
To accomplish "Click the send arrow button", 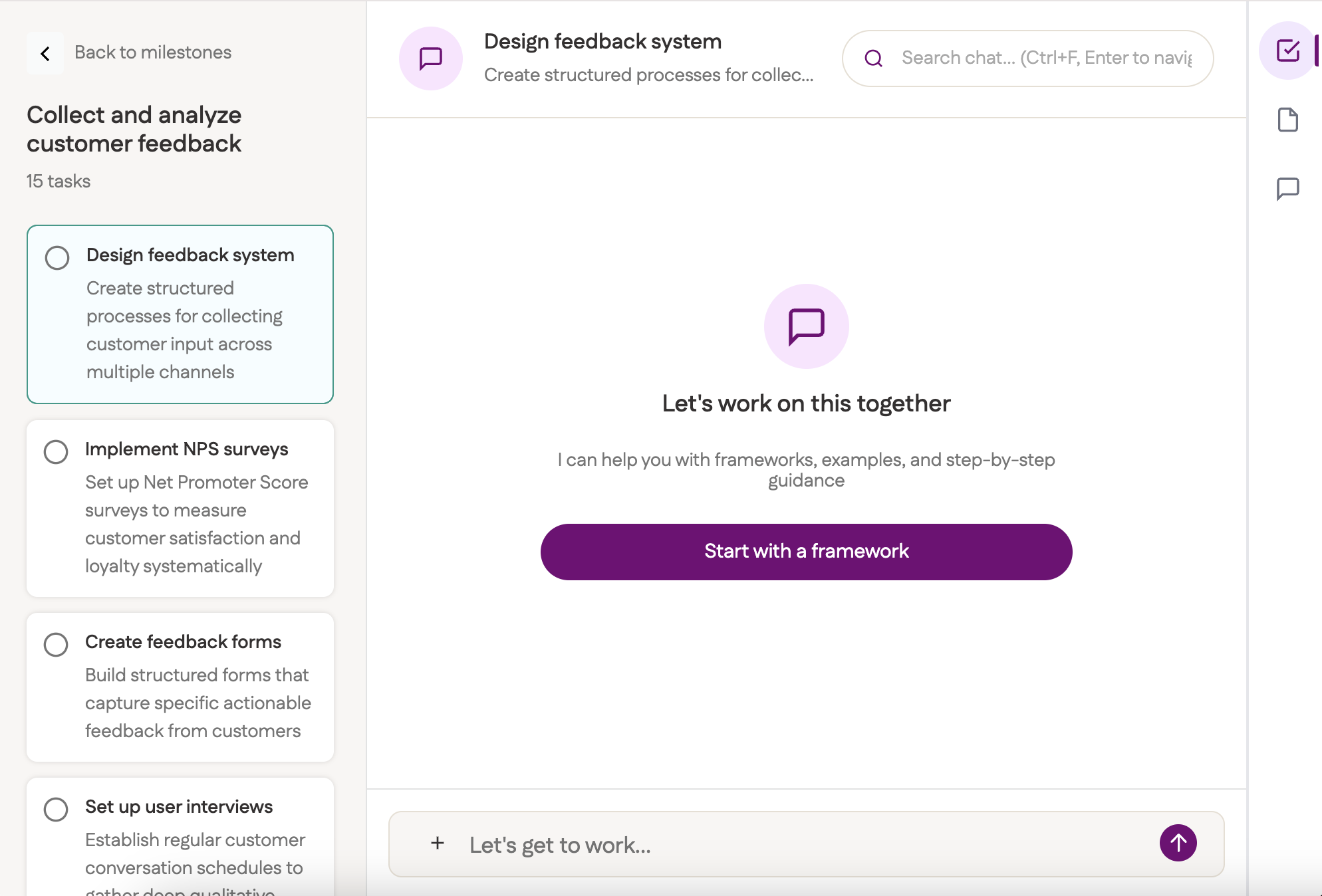I will pyautogui.click(x=1178, y=843).
